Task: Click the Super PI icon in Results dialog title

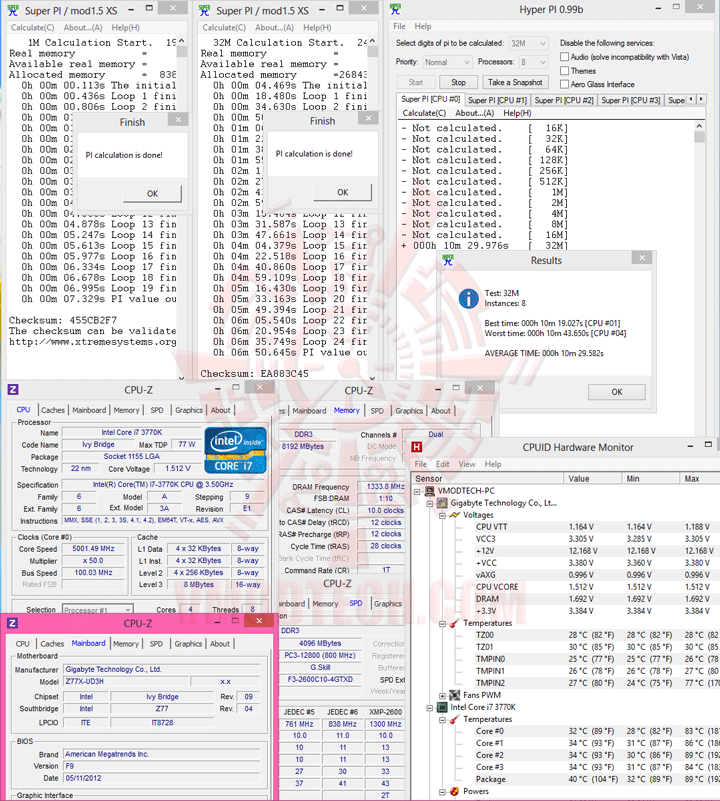Action: [x=448, y=261]
